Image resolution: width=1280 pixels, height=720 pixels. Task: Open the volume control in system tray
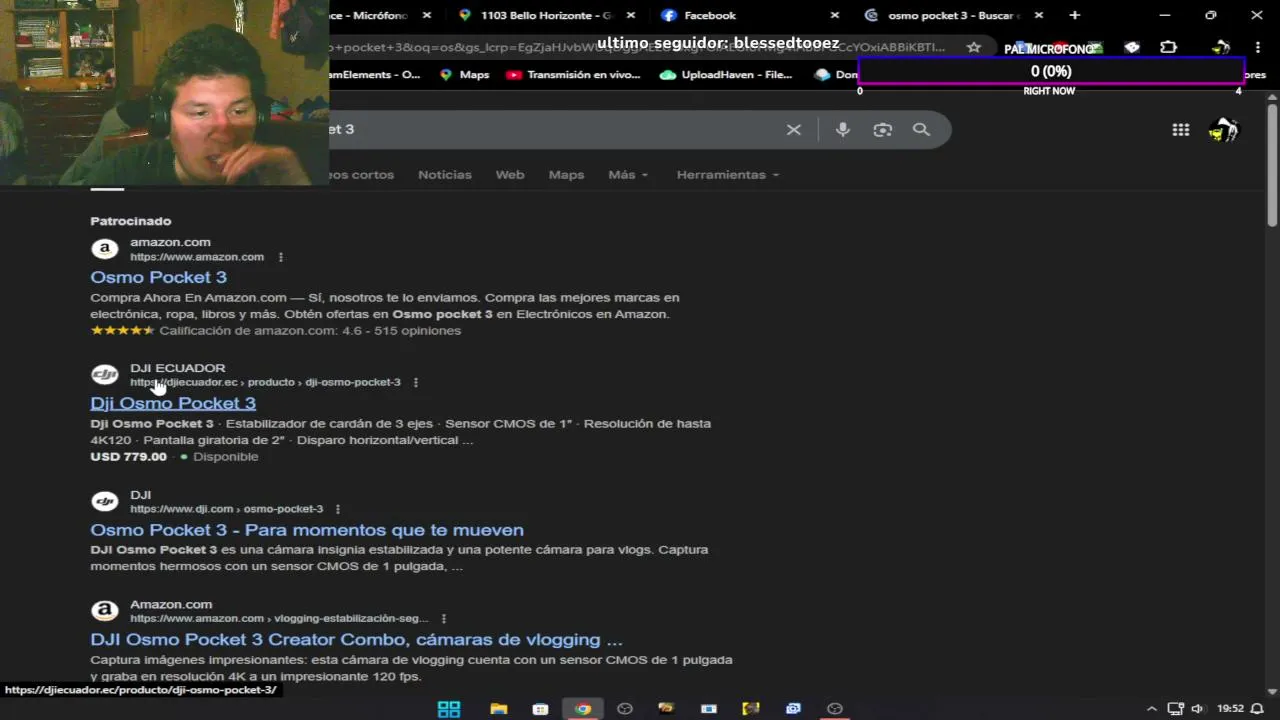coord(1197,709)
